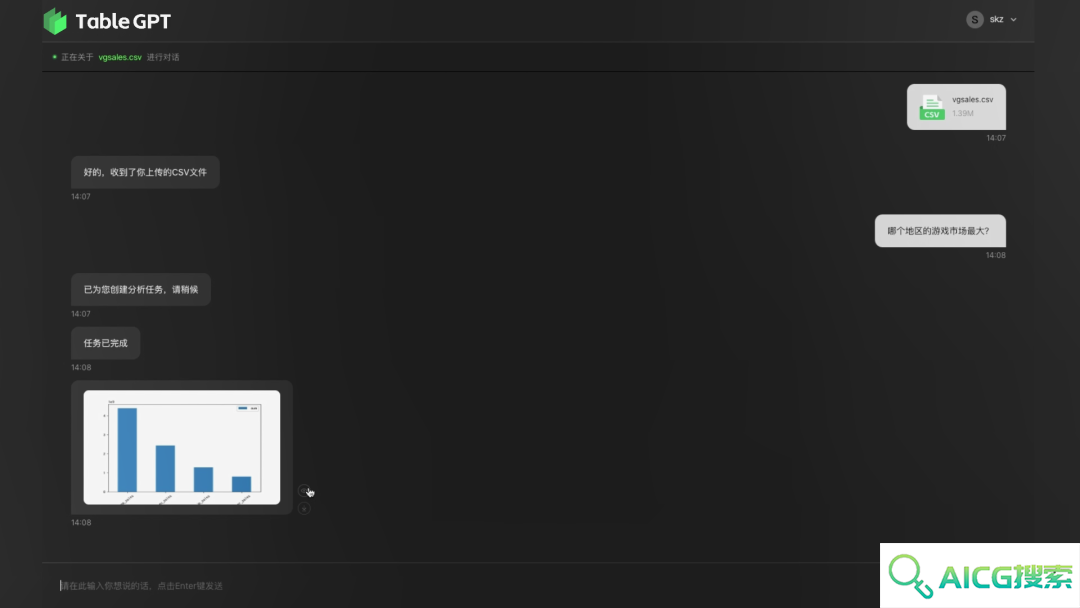The image size is (1080, 608).
Task: Select the '哪个地区的游戏市场最大?' message bubble
Action: (x=940, y=231)
